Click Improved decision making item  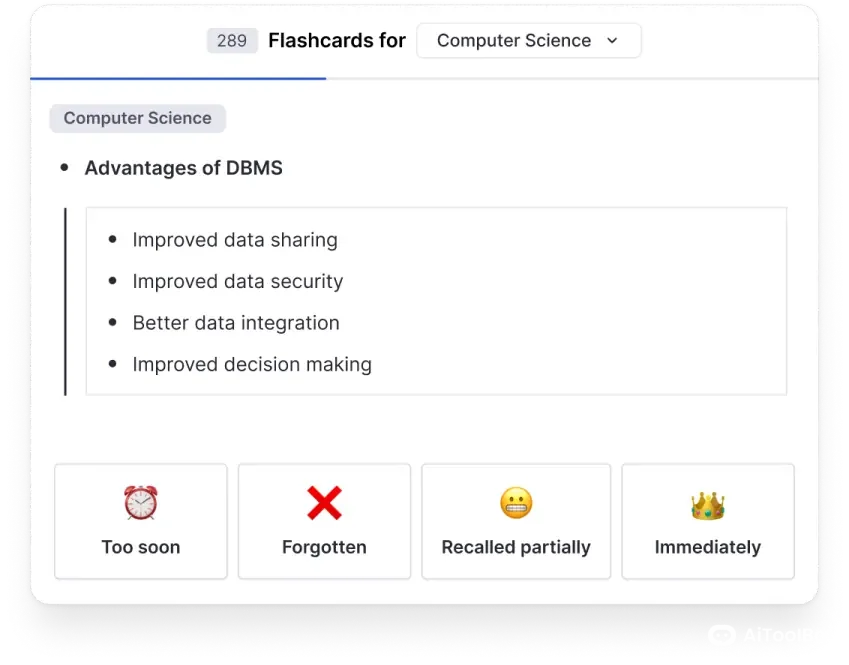point(252,365)
